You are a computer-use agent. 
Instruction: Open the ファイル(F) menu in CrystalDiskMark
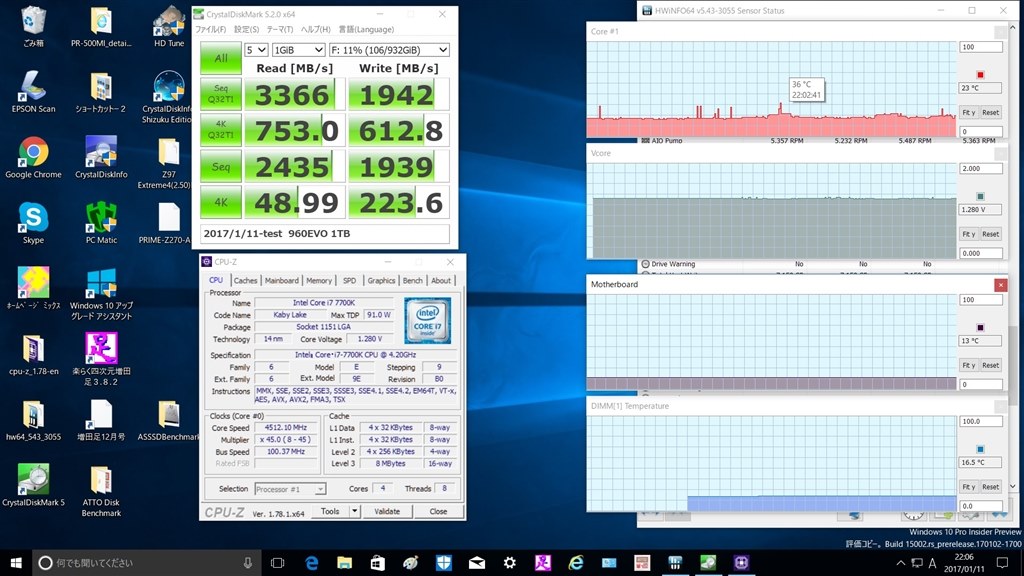pos(210,29)
